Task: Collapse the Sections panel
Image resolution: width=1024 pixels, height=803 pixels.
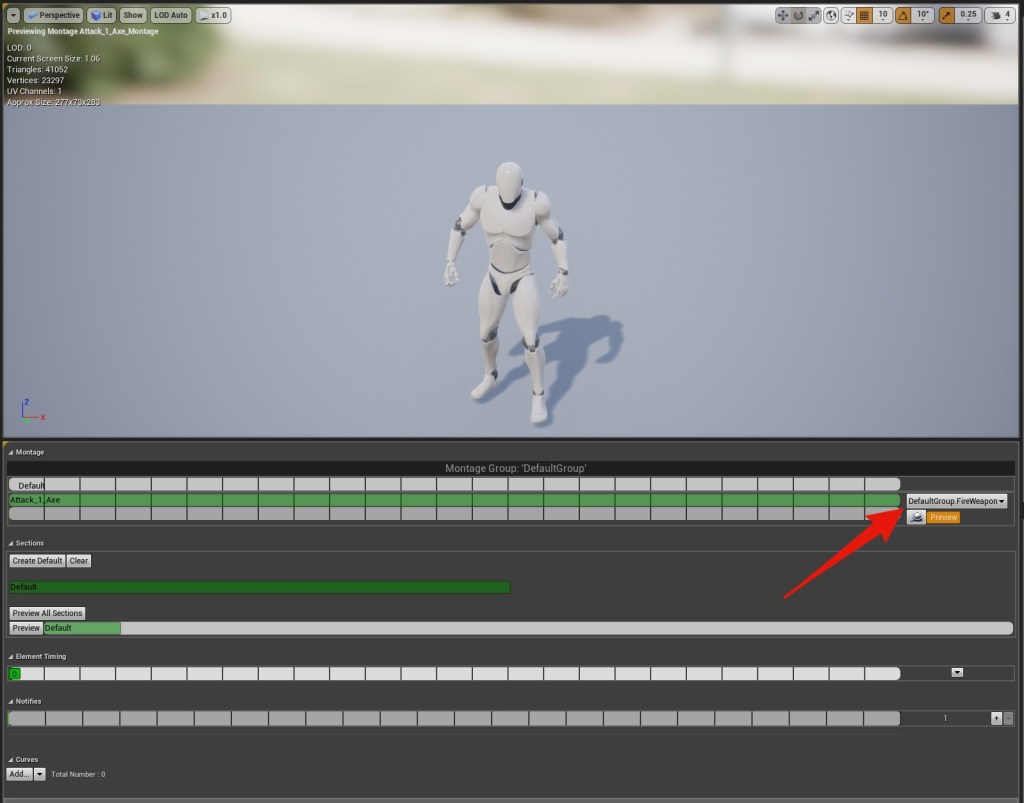Action: point(10,543)
